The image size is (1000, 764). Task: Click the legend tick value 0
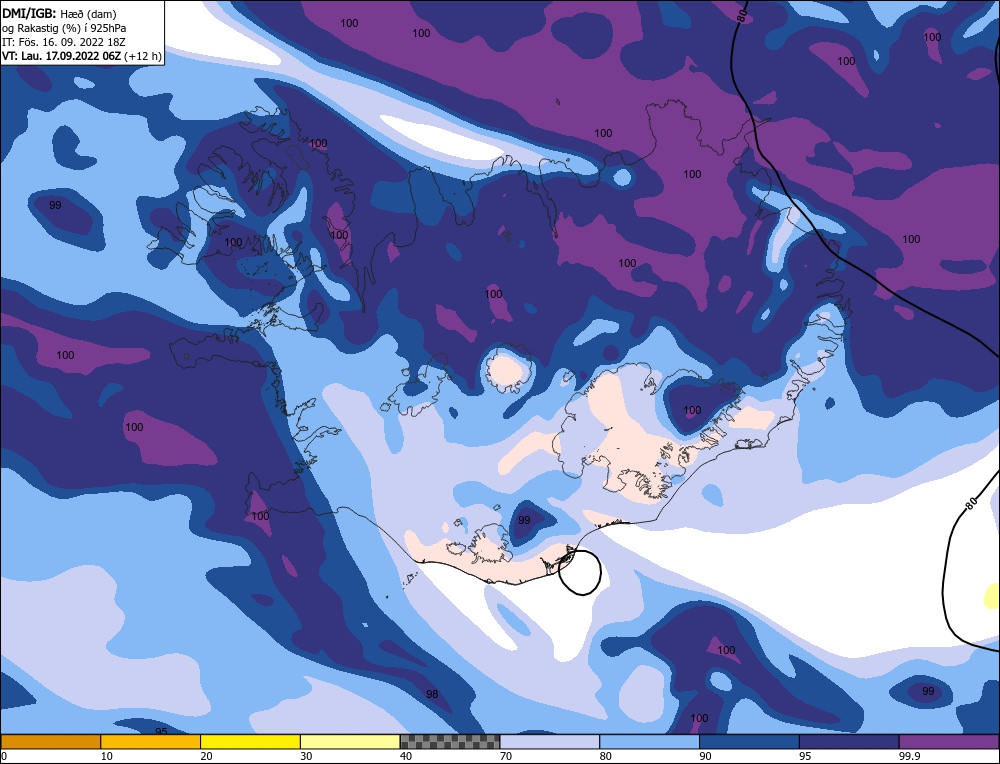(4, 756)
